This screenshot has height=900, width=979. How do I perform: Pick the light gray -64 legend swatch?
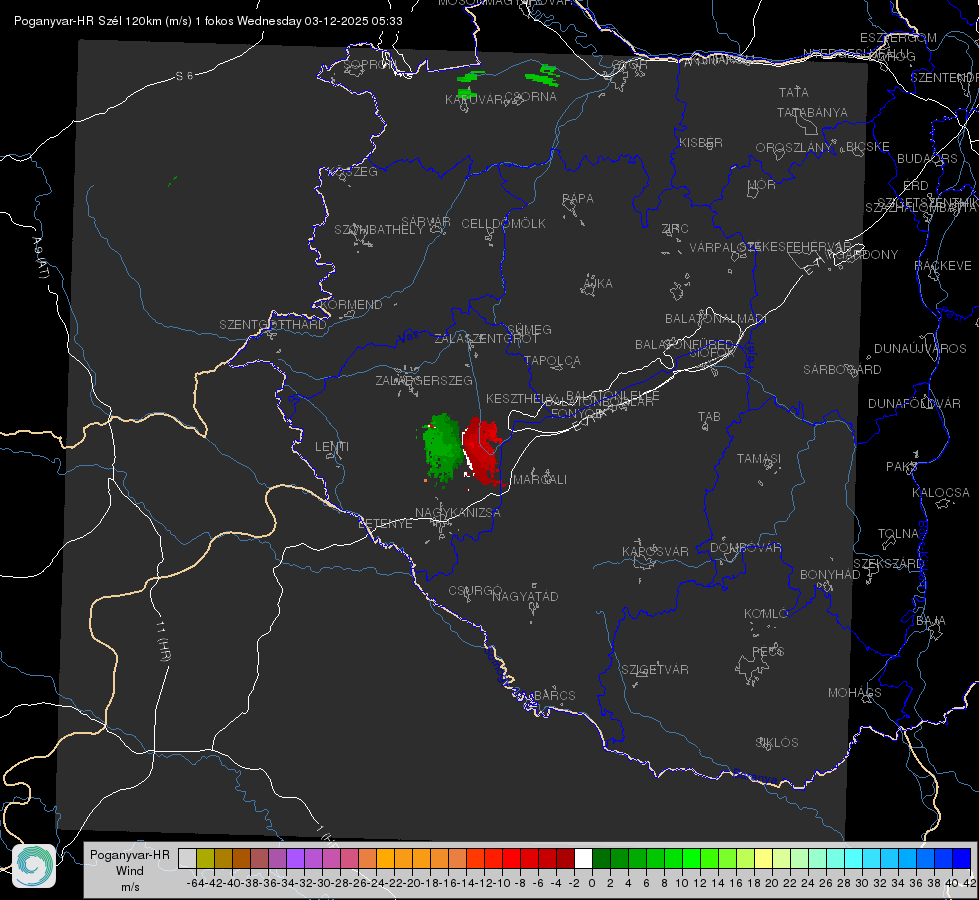[x=187, y=858]
